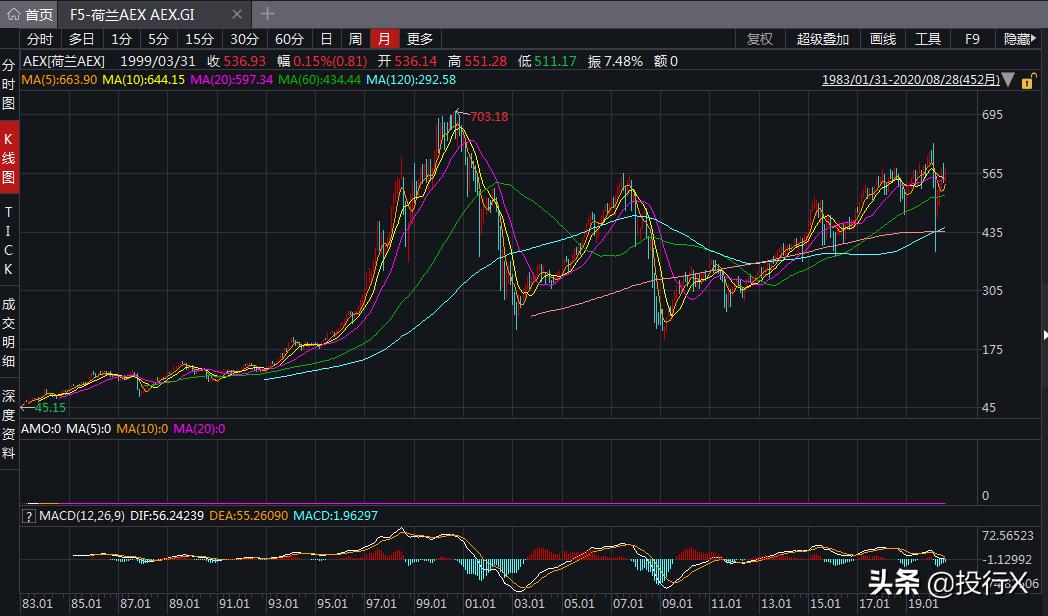Image resolution: width=1048 pixels, height=616 pixels.
Task: Click the 低 511.17 low price
Action: point(547,61)
